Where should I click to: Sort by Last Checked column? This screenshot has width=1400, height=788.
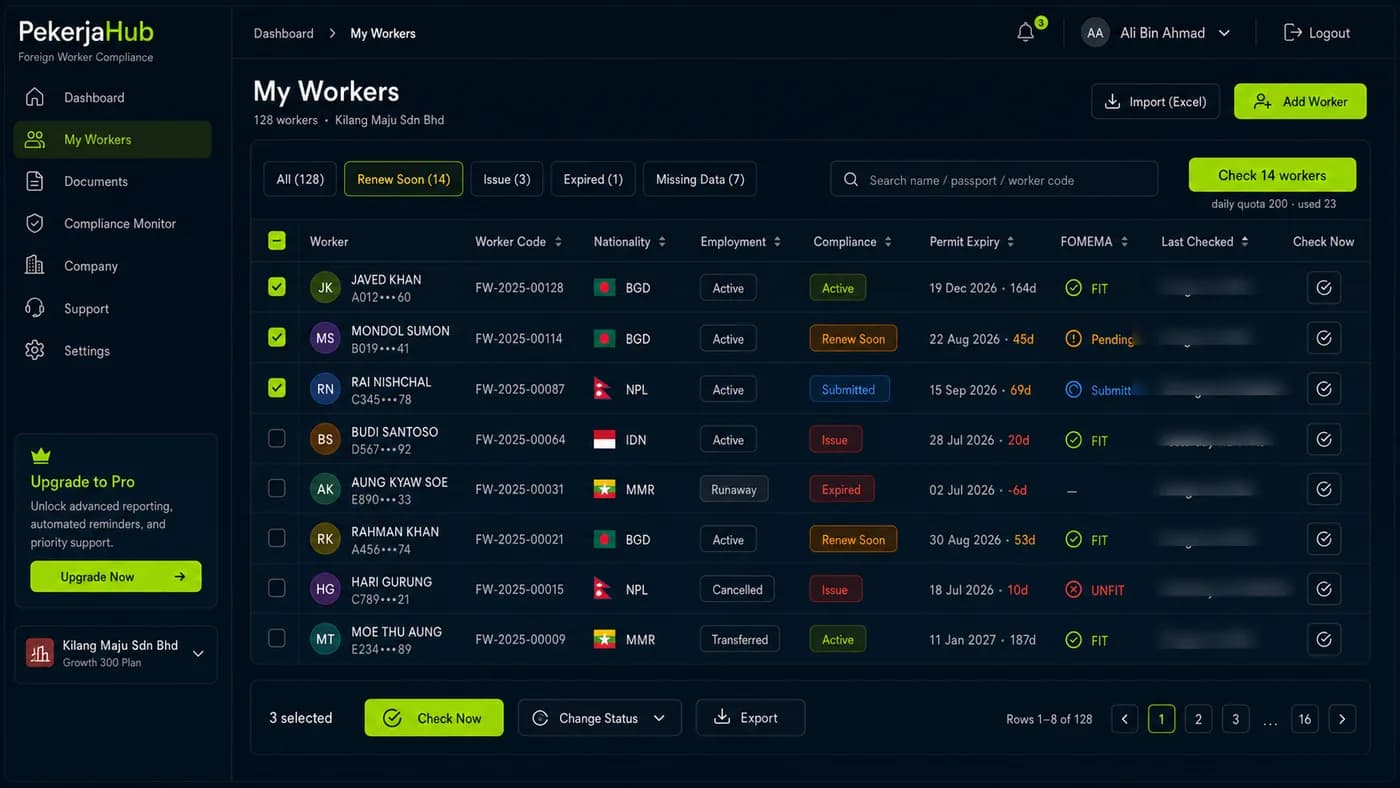point(1244,242)
